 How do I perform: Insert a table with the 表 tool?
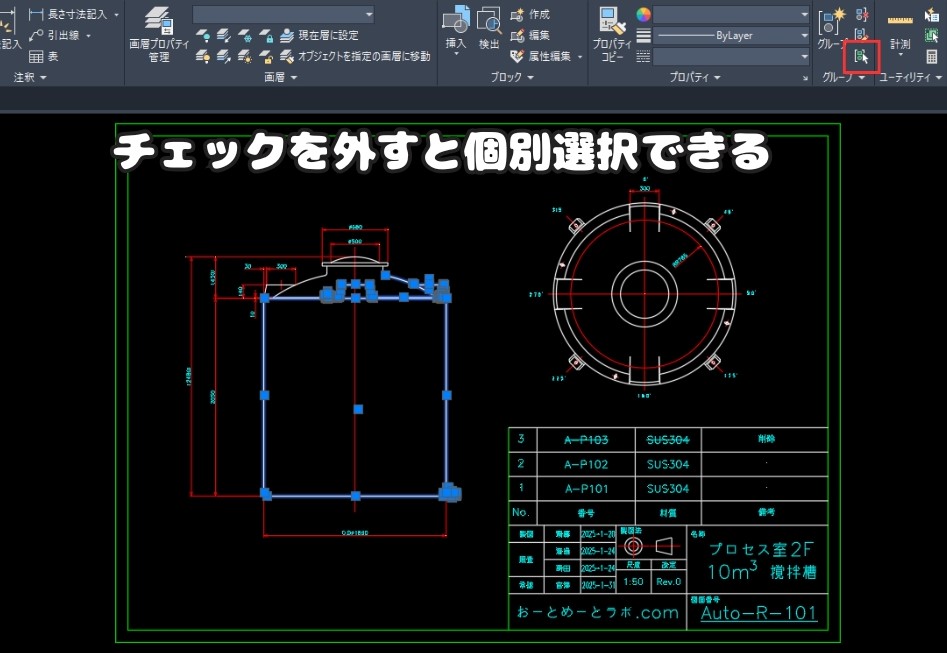click(x=43, y=56)
